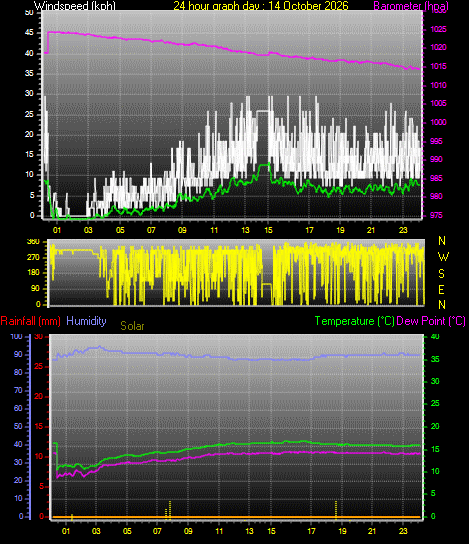Click the Solar legend label
This screenshot has height=544, width=469.
[132, 326]
